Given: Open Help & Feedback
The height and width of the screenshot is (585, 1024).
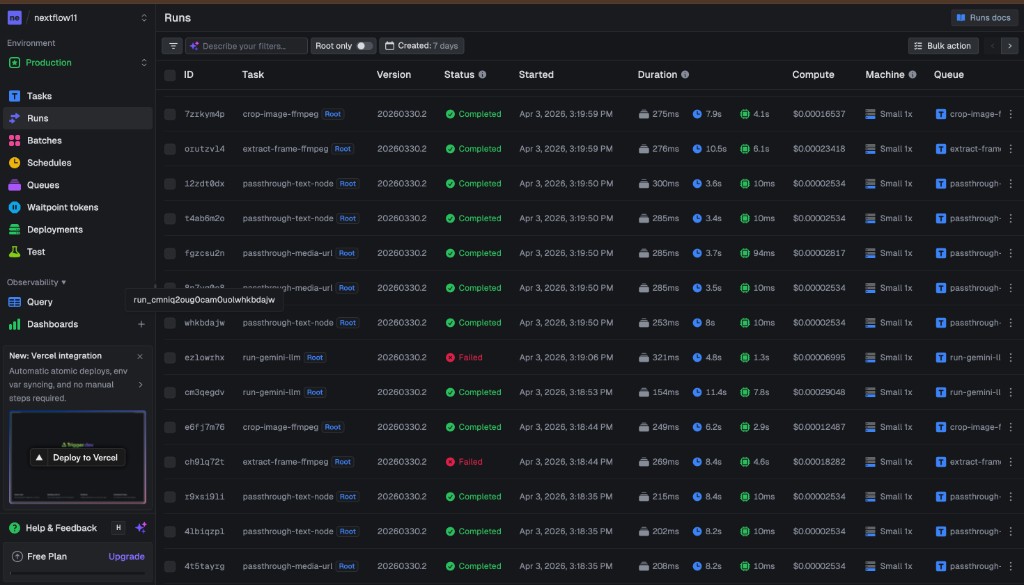Looking at the screenshot, I should pyautogui.click(x=54, y=528).
